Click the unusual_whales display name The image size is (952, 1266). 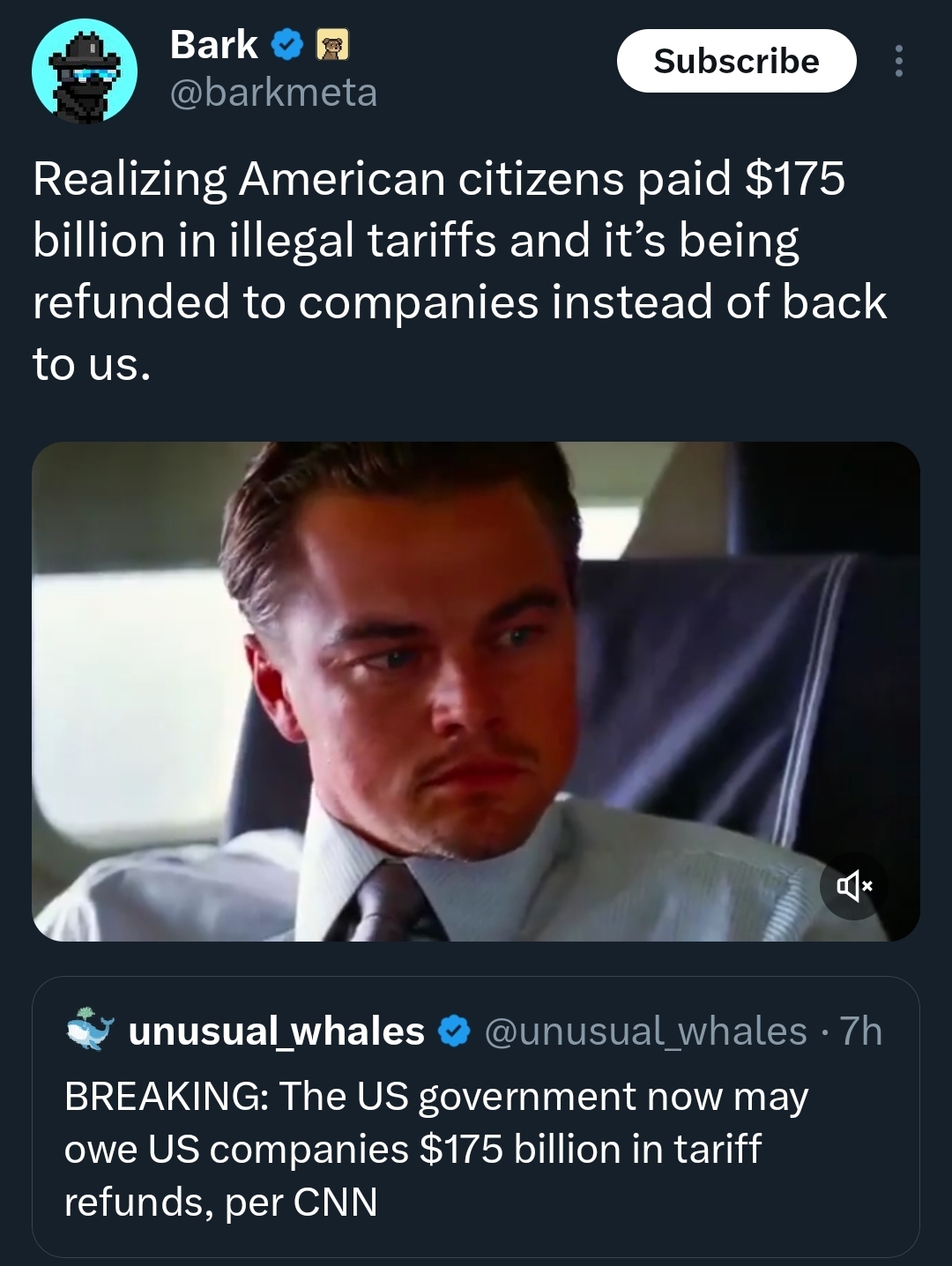[x=277, y=1031]
